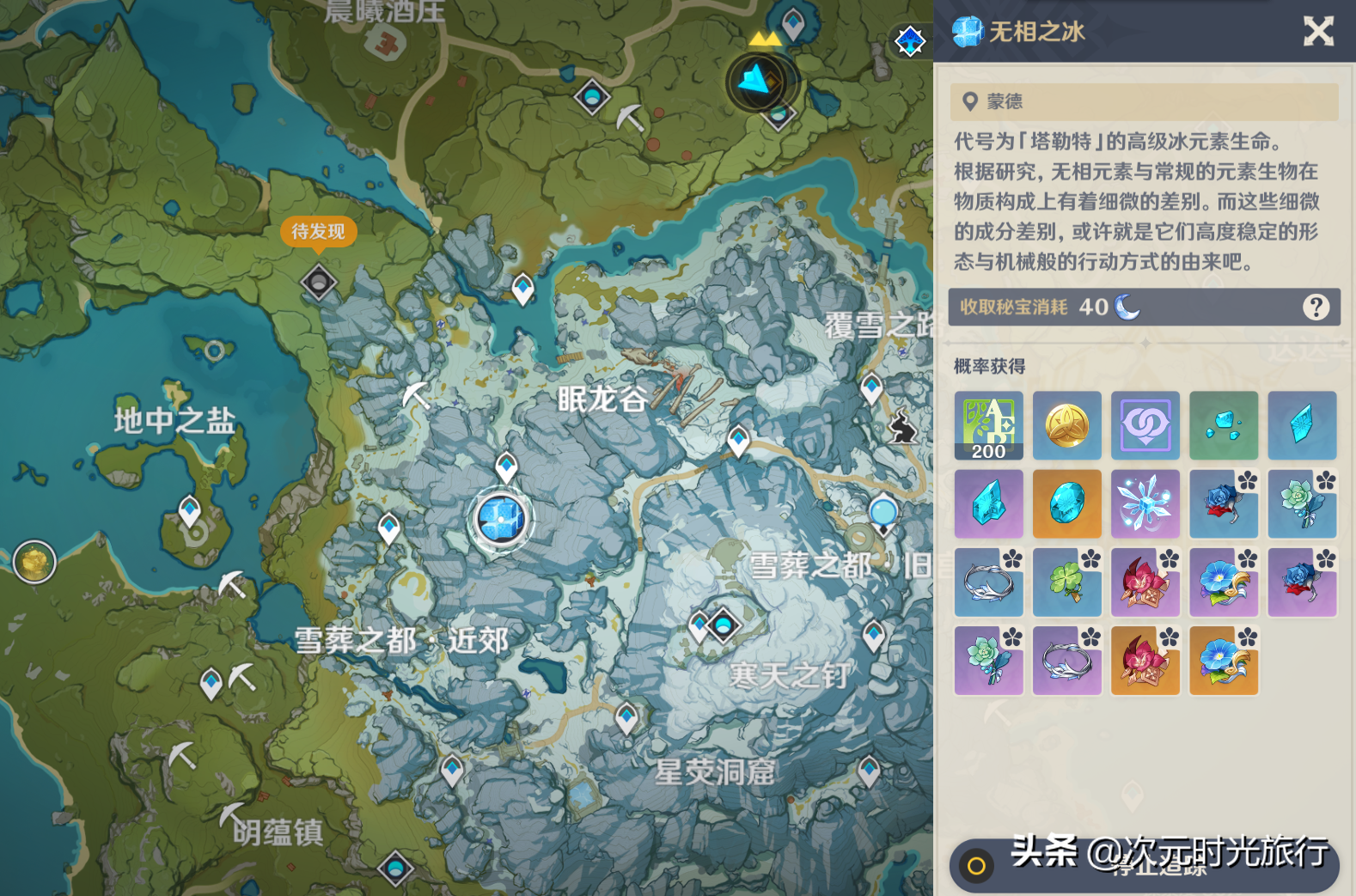Image resolution: width=1356 pixels, height=896 pixels.
Task: View the green Shivada Jade Sliver reward
Action: click(x=1224, y=426)
